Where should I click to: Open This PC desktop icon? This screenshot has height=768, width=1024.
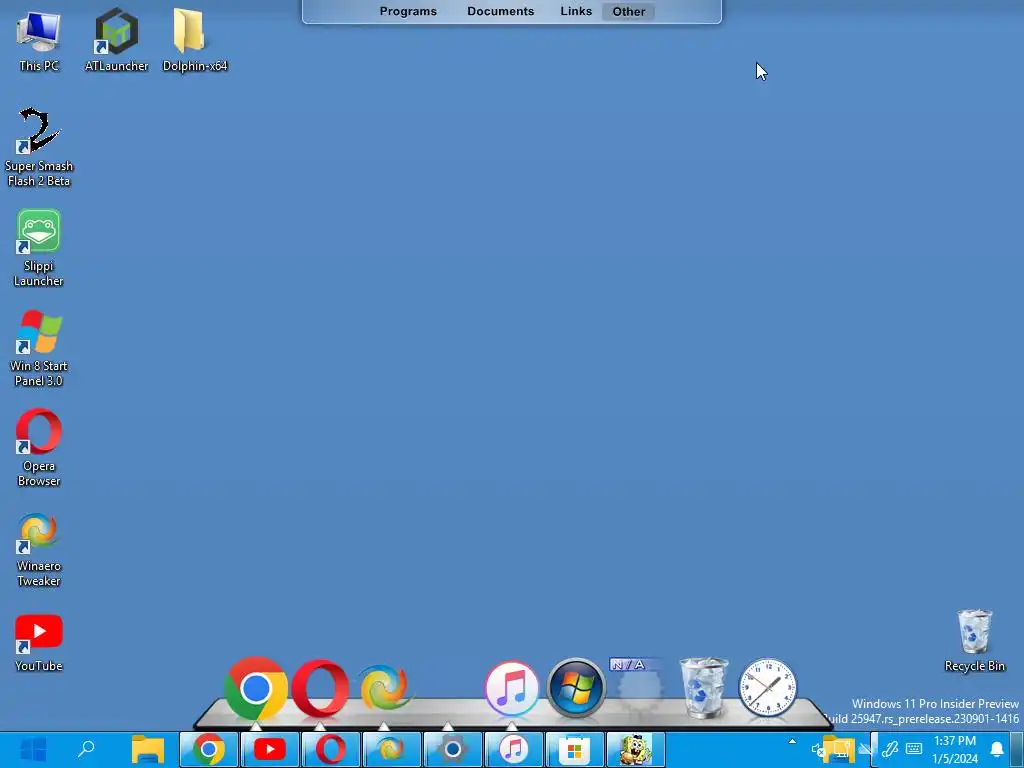coord(39,40)
